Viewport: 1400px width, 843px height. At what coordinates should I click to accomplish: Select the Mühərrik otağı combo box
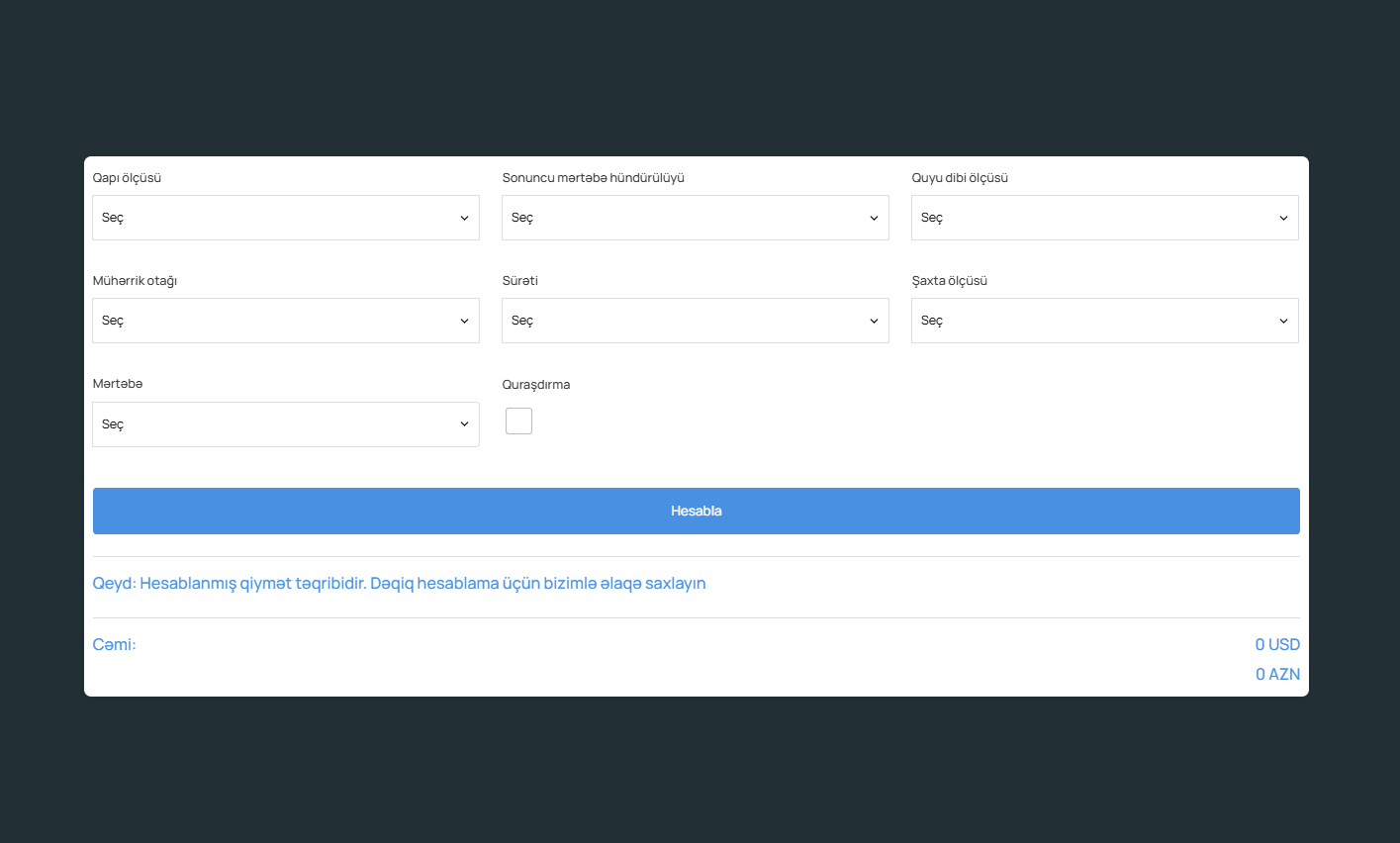pos(285,321)
